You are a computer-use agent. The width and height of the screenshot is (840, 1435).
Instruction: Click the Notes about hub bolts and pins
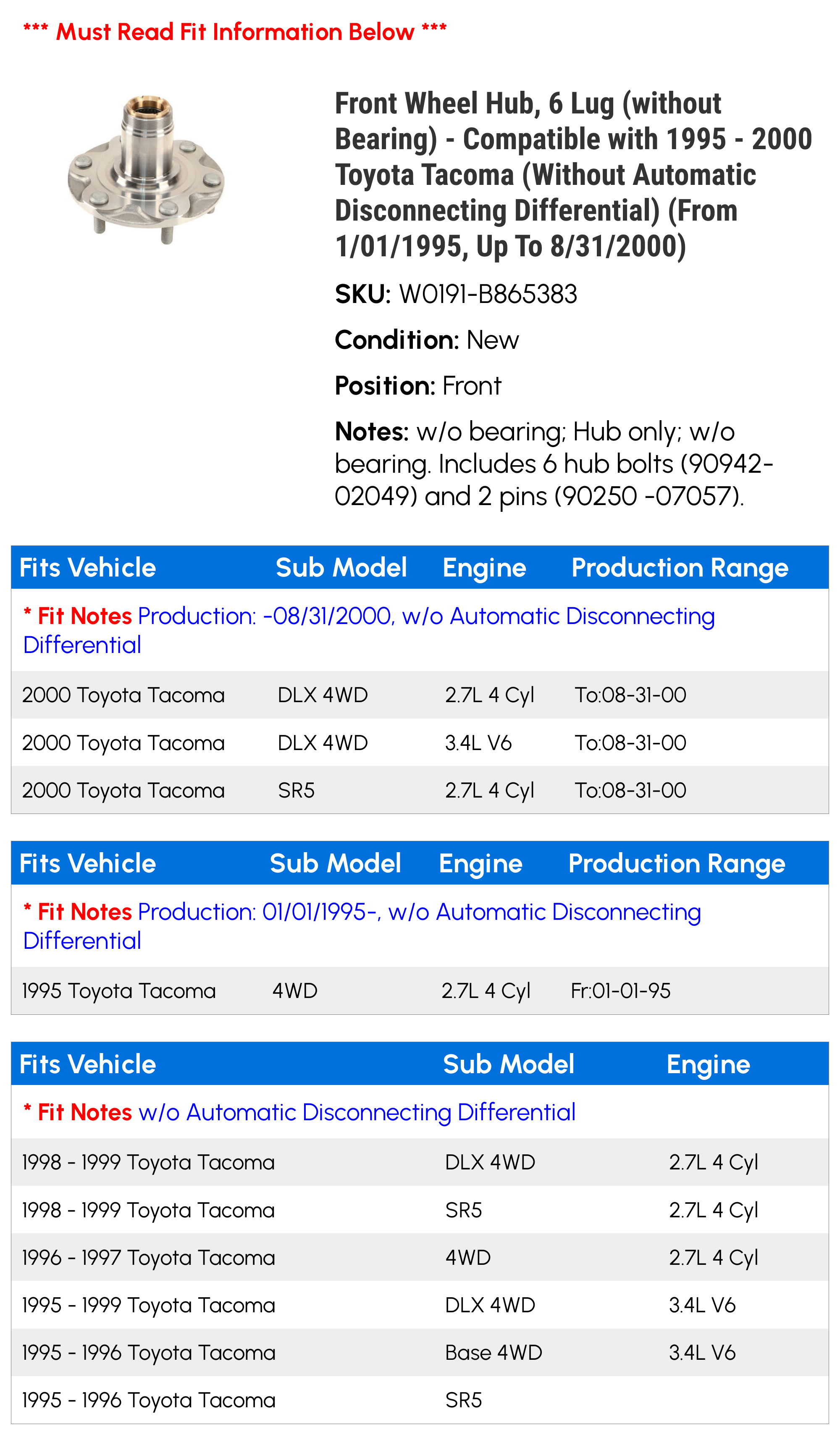[554, 463]
